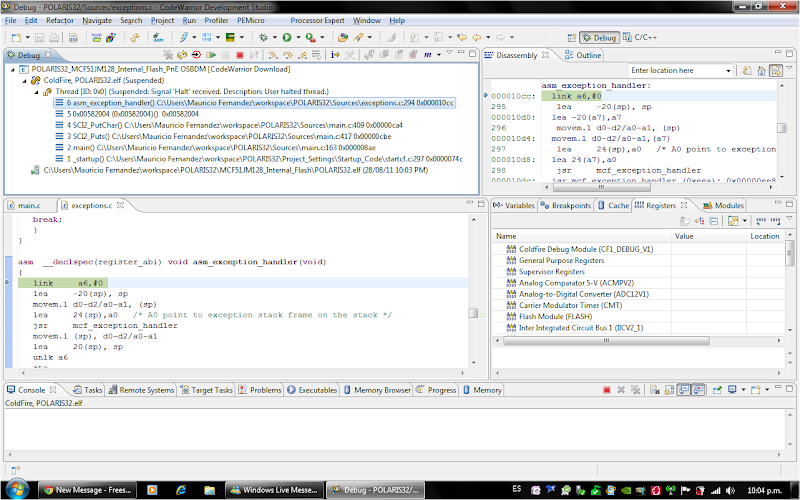Viewport: 800px width, 500px height.
Task: Click the C/C++ perspective icon
Action: (x=627, y=37)
